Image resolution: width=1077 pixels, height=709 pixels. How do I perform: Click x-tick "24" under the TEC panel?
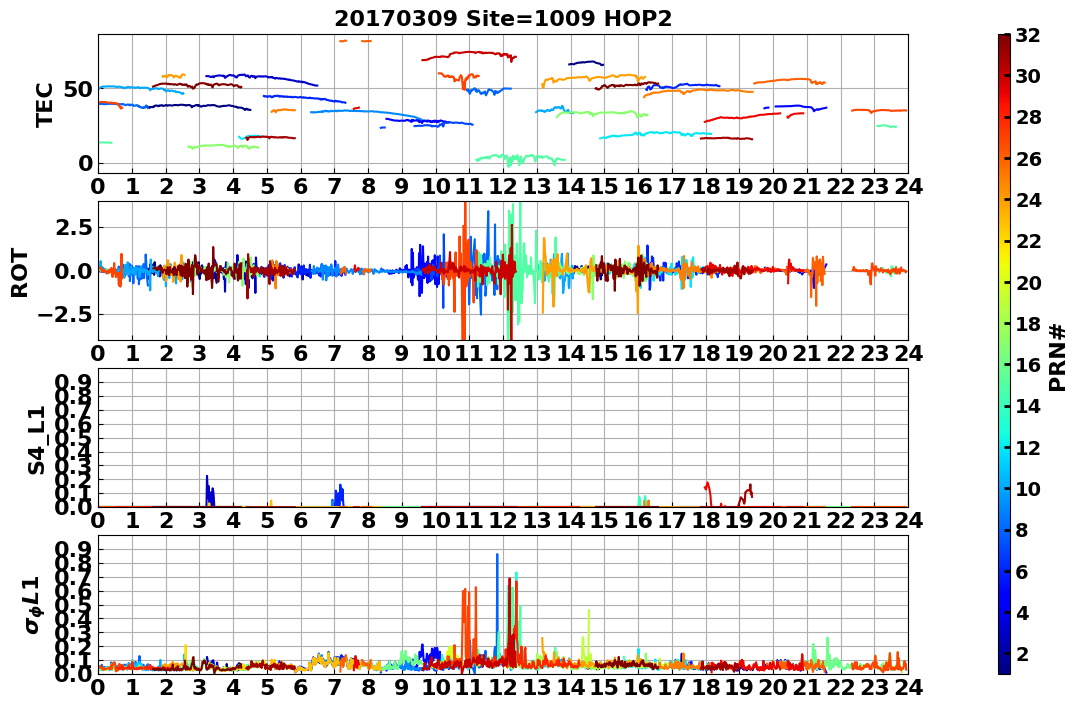pos(909,186)
